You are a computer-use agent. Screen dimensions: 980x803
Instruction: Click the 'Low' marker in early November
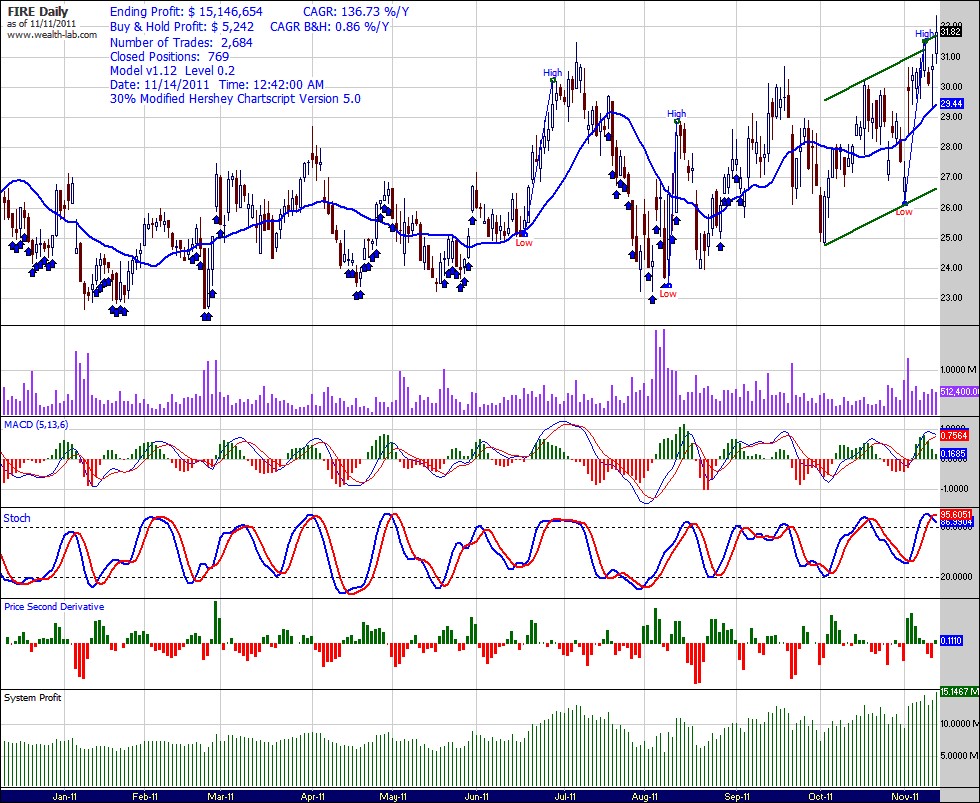tap(903, 212)
